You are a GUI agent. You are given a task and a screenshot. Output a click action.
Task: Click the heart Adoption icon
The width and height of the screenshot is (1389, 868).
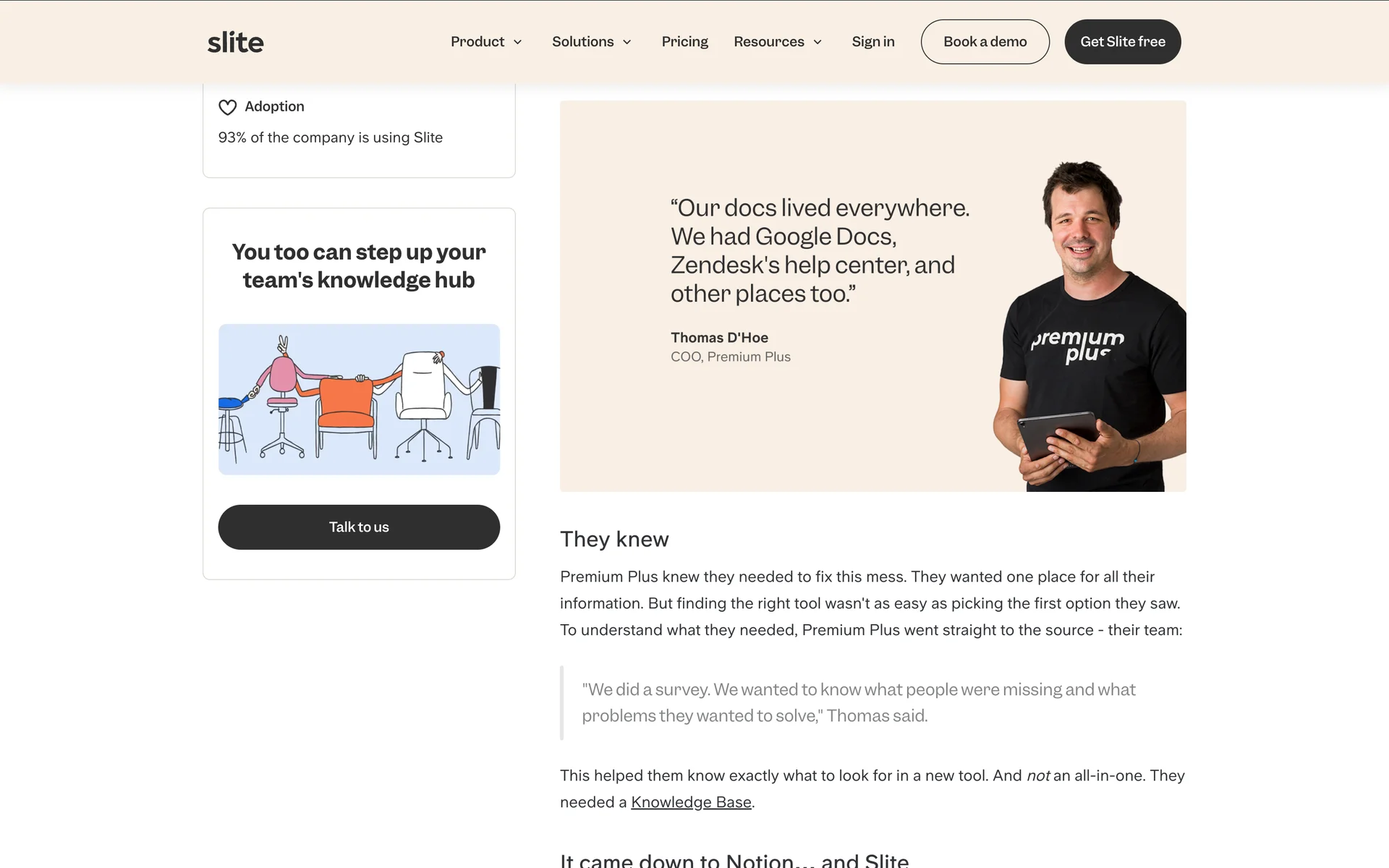(x=227, y=107)
